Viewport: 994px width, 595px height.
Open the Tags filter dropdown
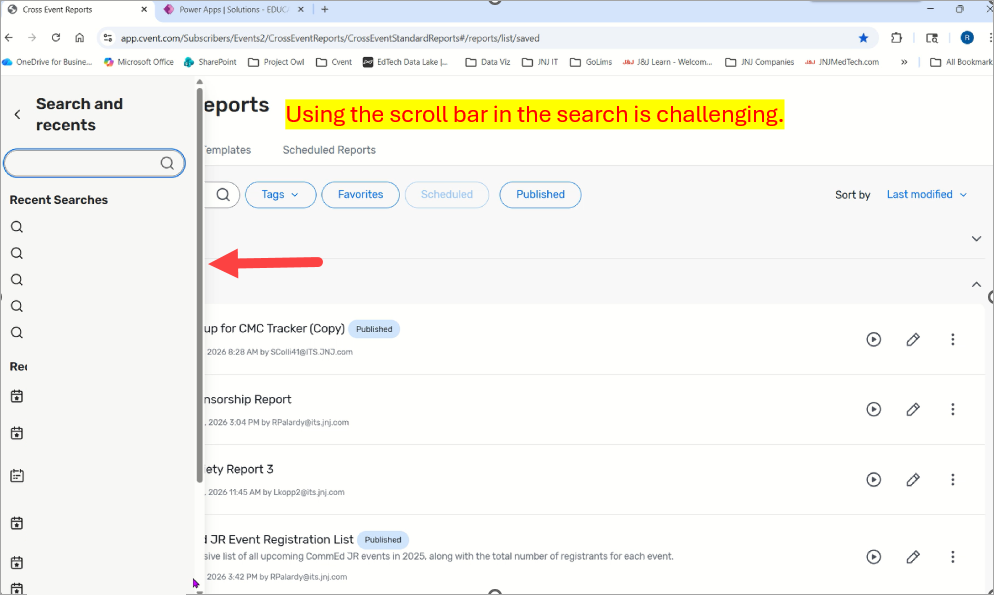tap(280, 194)
